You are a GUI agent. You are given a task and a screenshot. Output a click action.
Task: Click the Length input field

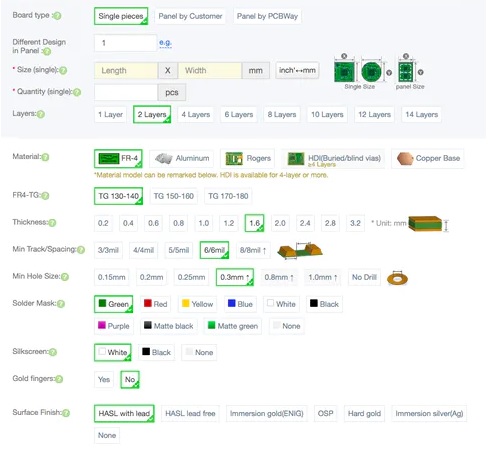[126, 71]
